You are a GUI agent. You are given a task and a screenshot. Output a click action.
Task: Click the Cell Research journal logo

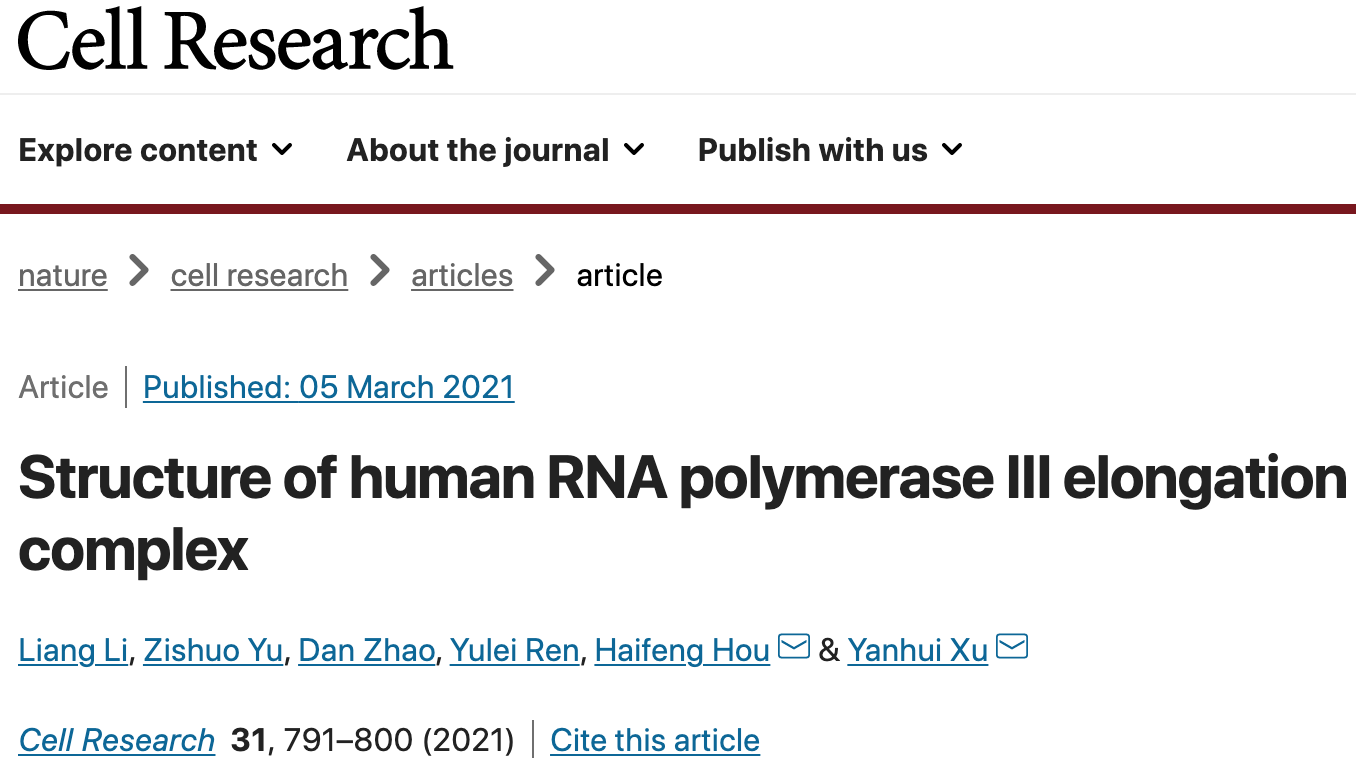coord(235,40)
